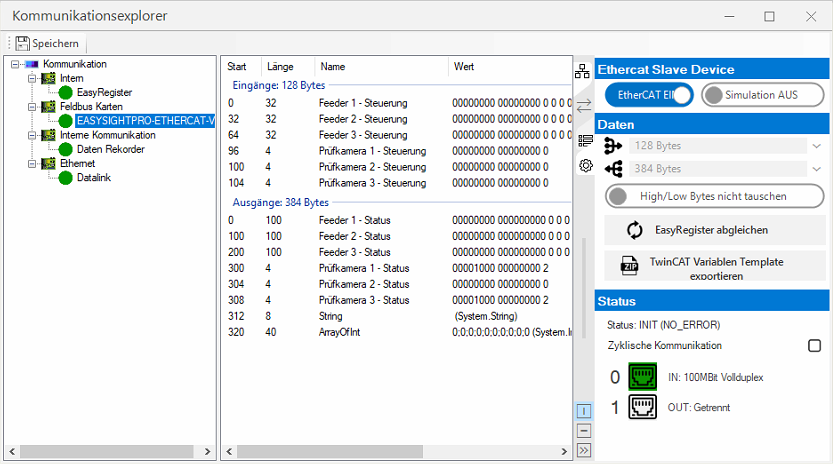Select Daten Rekorder in the tree
833x464 pixels.
click(110, 149)
